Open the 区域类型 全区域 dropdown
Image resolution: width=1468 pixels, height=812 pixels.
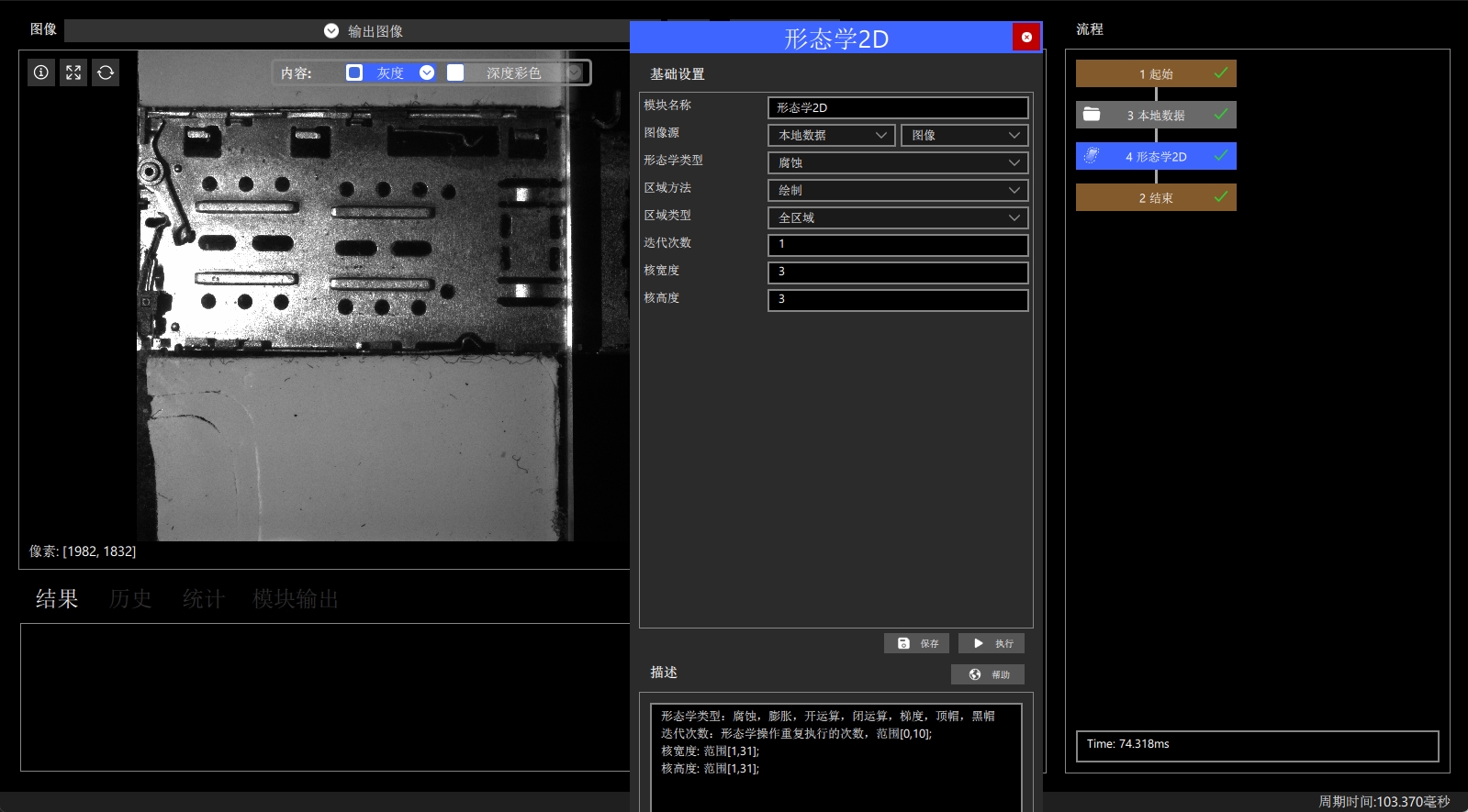(898, 217)
